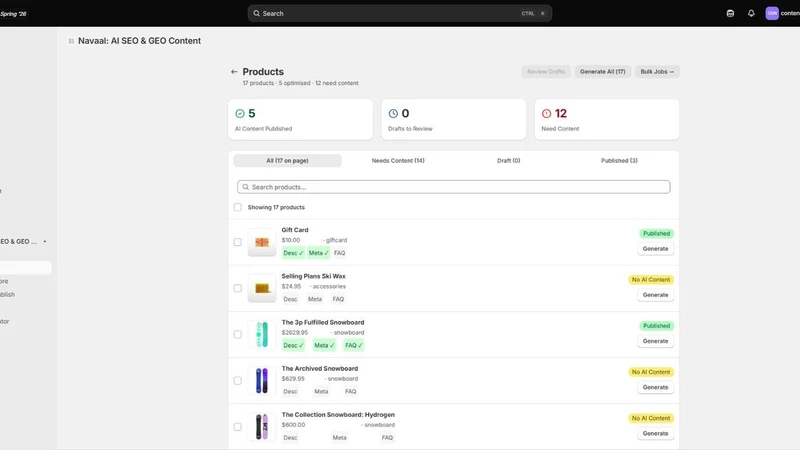Image resolution: width=800 pixels, height=450 pixels.
Task: Click into the Search products field
Action: pos(454,187)
